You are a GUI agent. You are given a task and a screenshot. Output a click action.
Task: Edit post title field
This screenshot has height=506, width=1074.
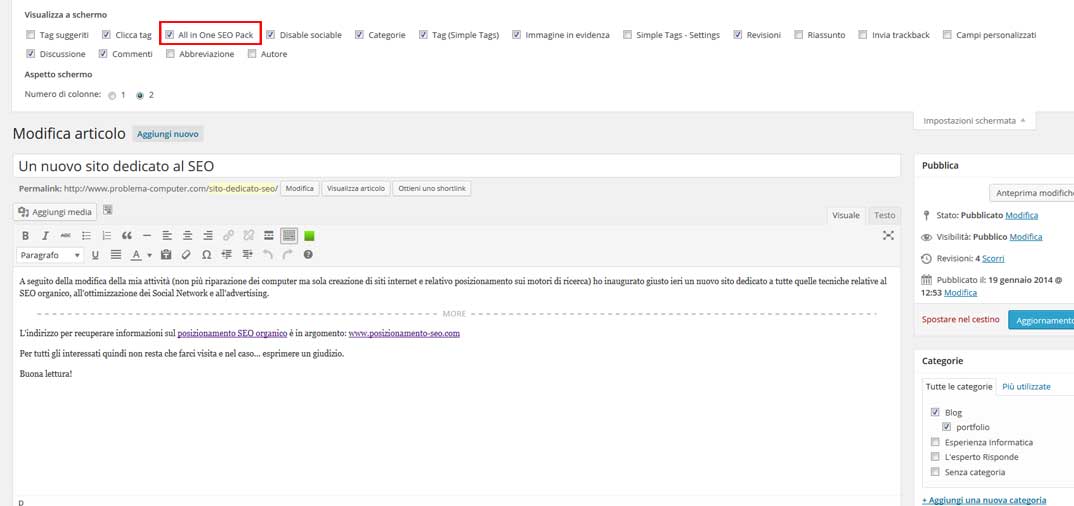(456, 166)
